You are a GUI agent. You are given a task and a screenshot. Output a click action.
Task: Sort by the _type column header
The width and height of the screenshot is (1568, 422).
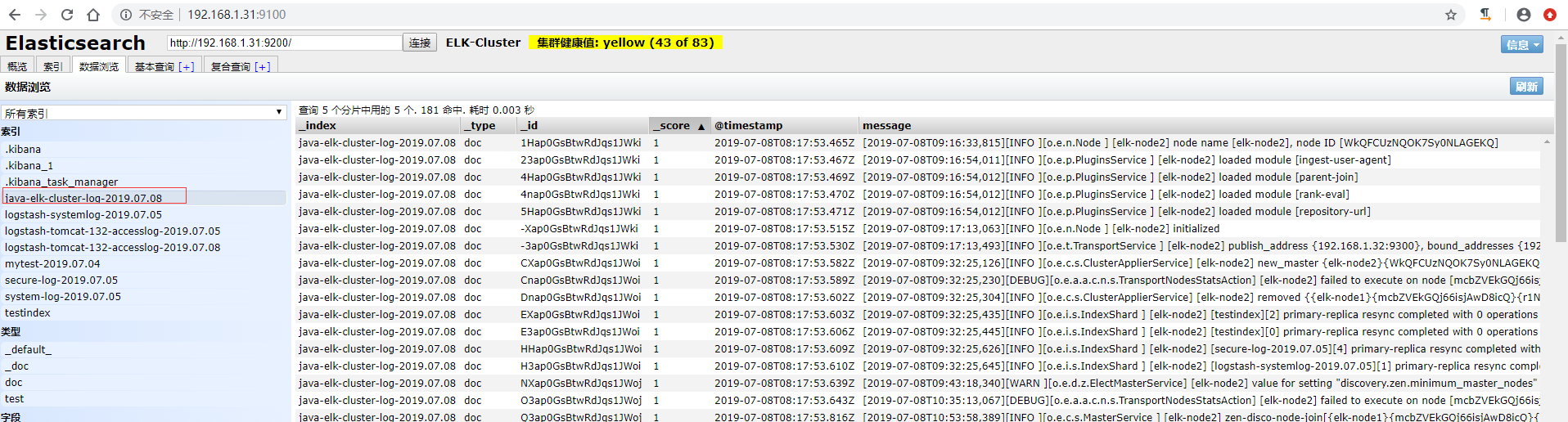click(489, 125)
